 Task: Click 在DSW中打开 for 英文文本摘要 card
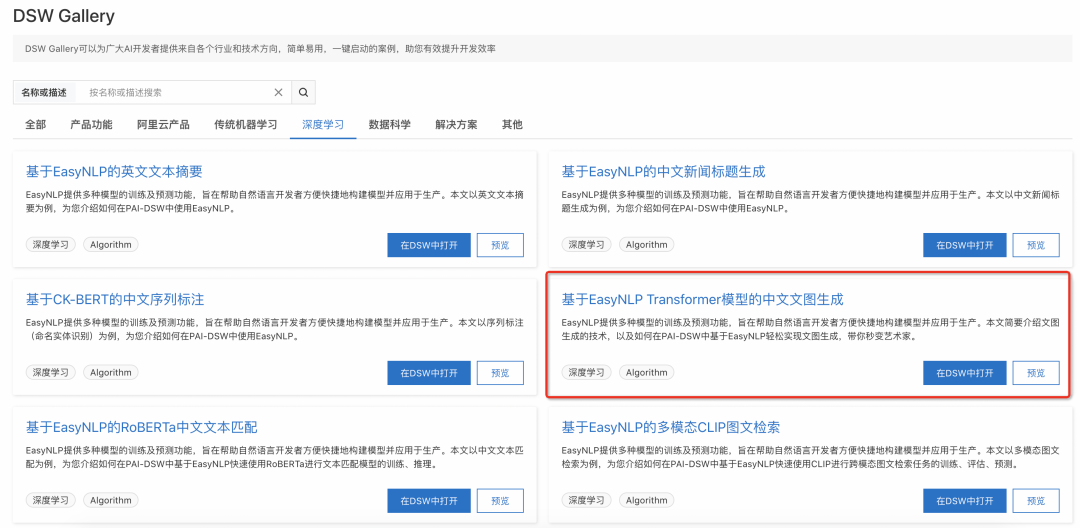point(428,245)
